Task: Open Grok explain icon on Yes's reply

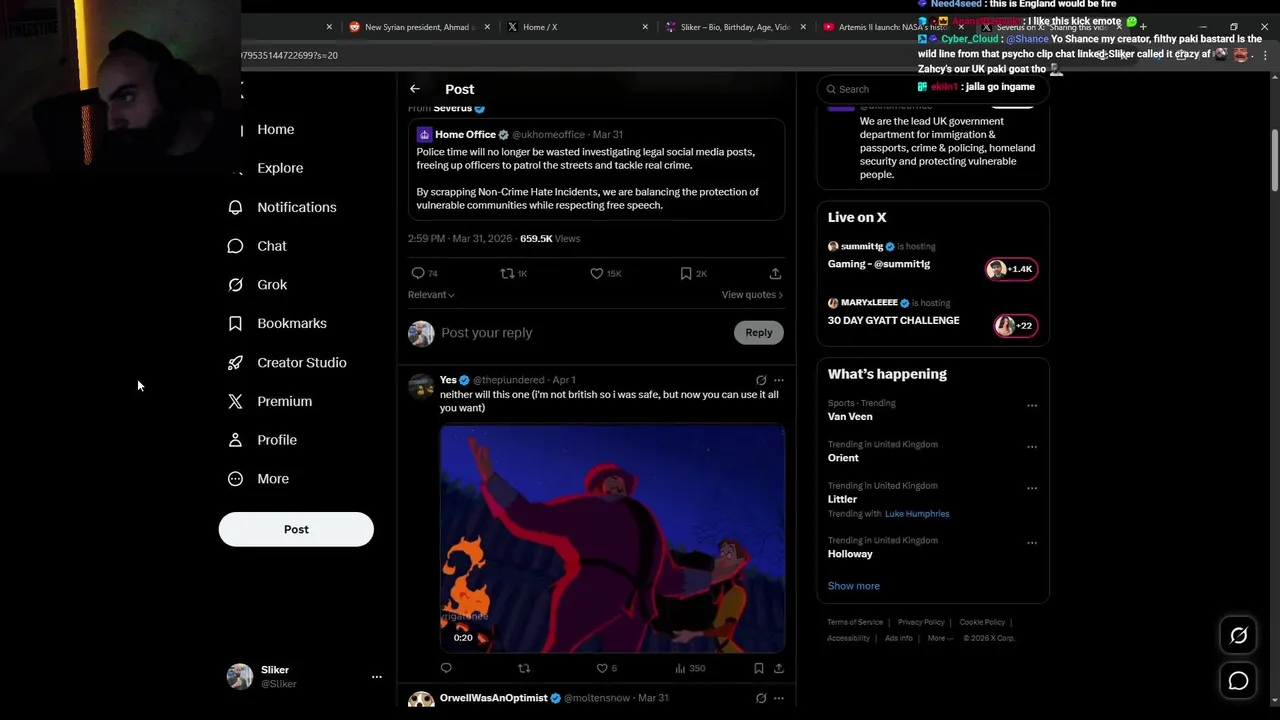Action: [761, 380]
